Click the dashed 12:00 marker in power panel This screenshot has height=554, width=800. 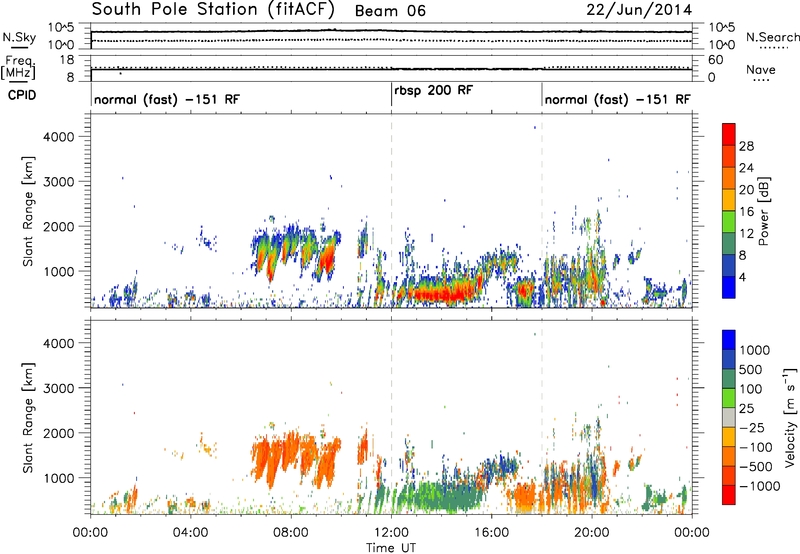[391, 211]
